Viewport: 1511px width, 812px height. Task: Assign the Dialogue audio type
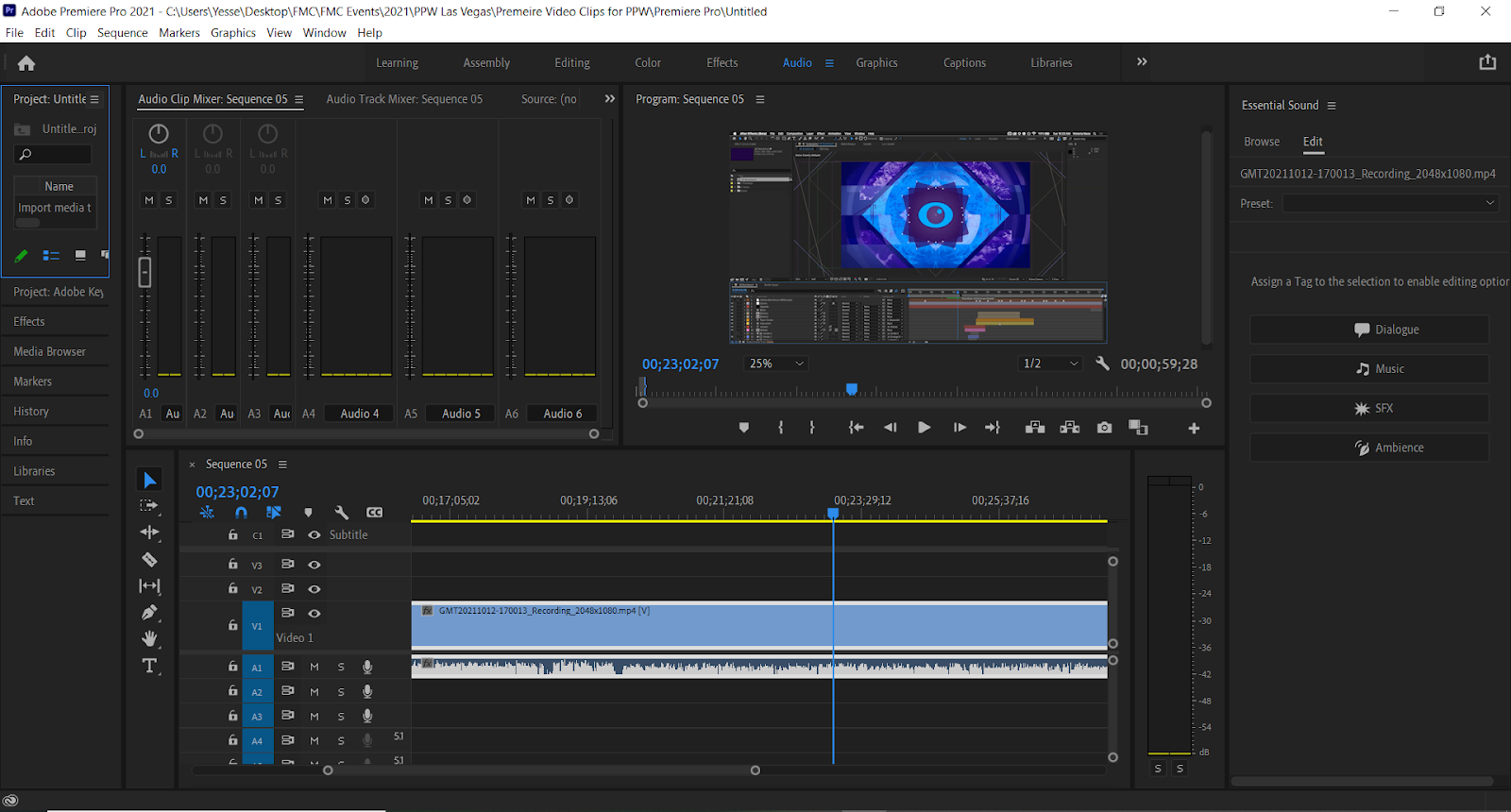1369,330
